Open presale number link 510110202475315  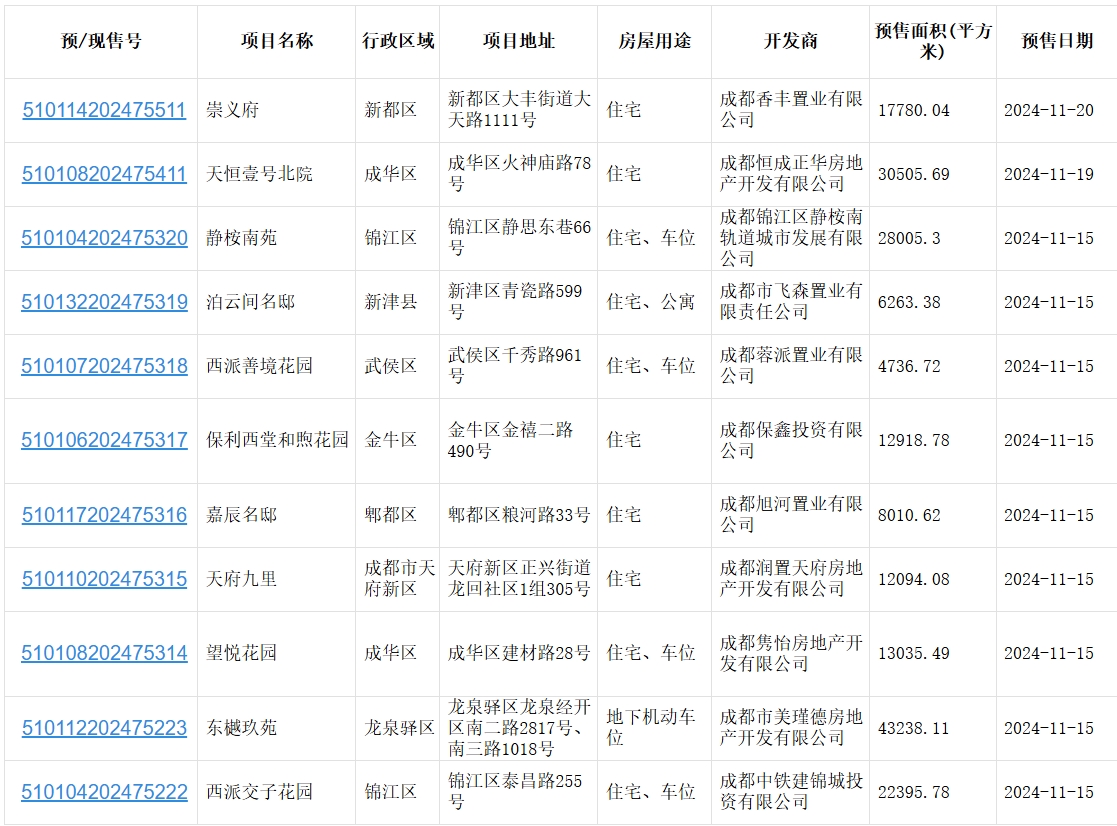(x=104, y=580)
